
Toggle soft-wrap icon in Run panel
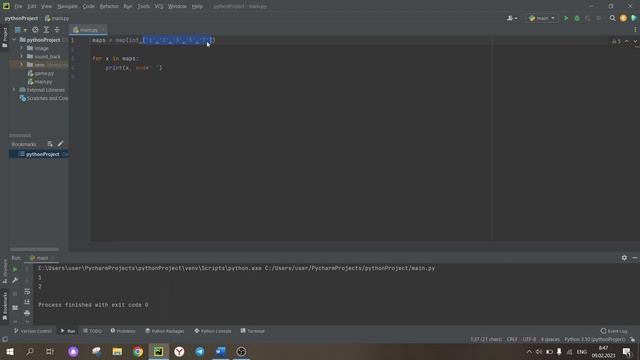click(27, 291)
